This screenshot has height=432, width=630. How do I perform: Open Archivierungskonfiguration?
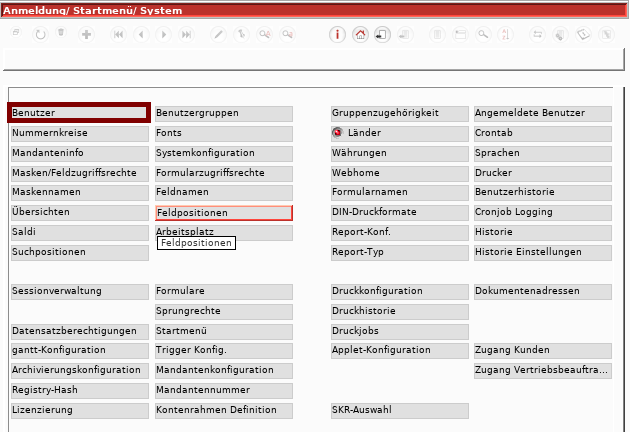pos(80,371)
